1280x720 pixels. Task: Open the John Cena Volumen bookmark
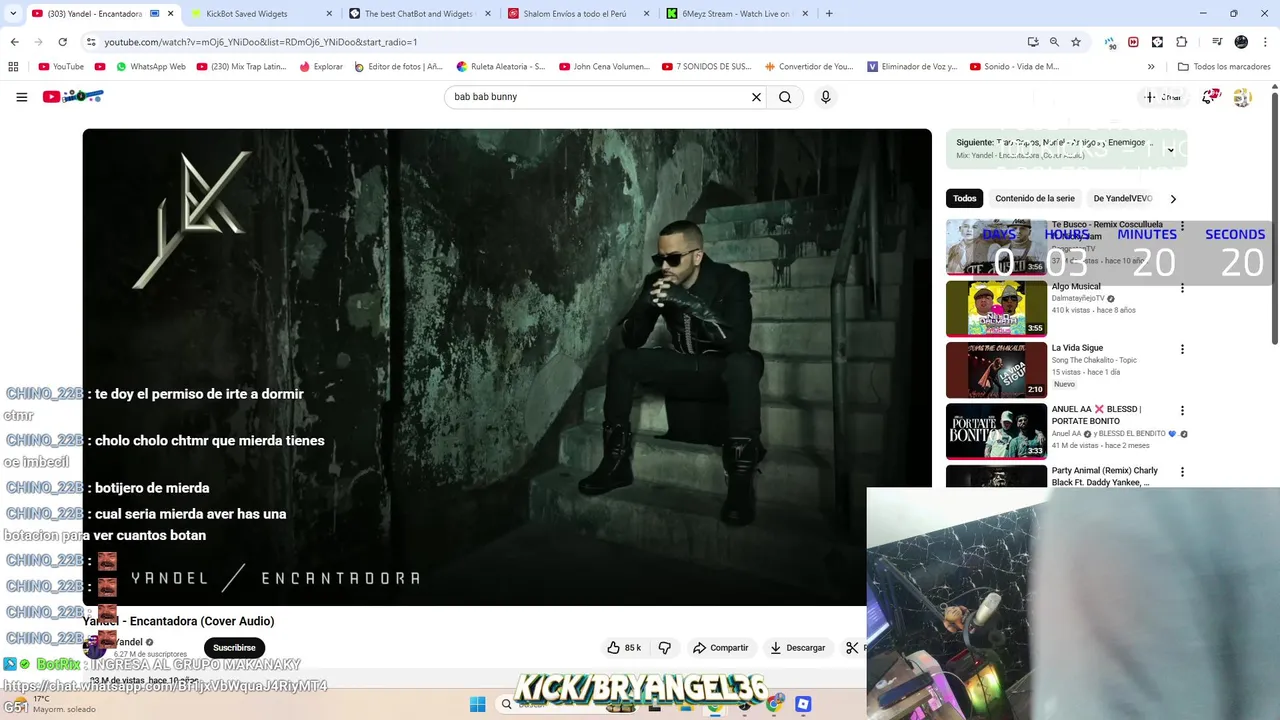pos(604,67)
